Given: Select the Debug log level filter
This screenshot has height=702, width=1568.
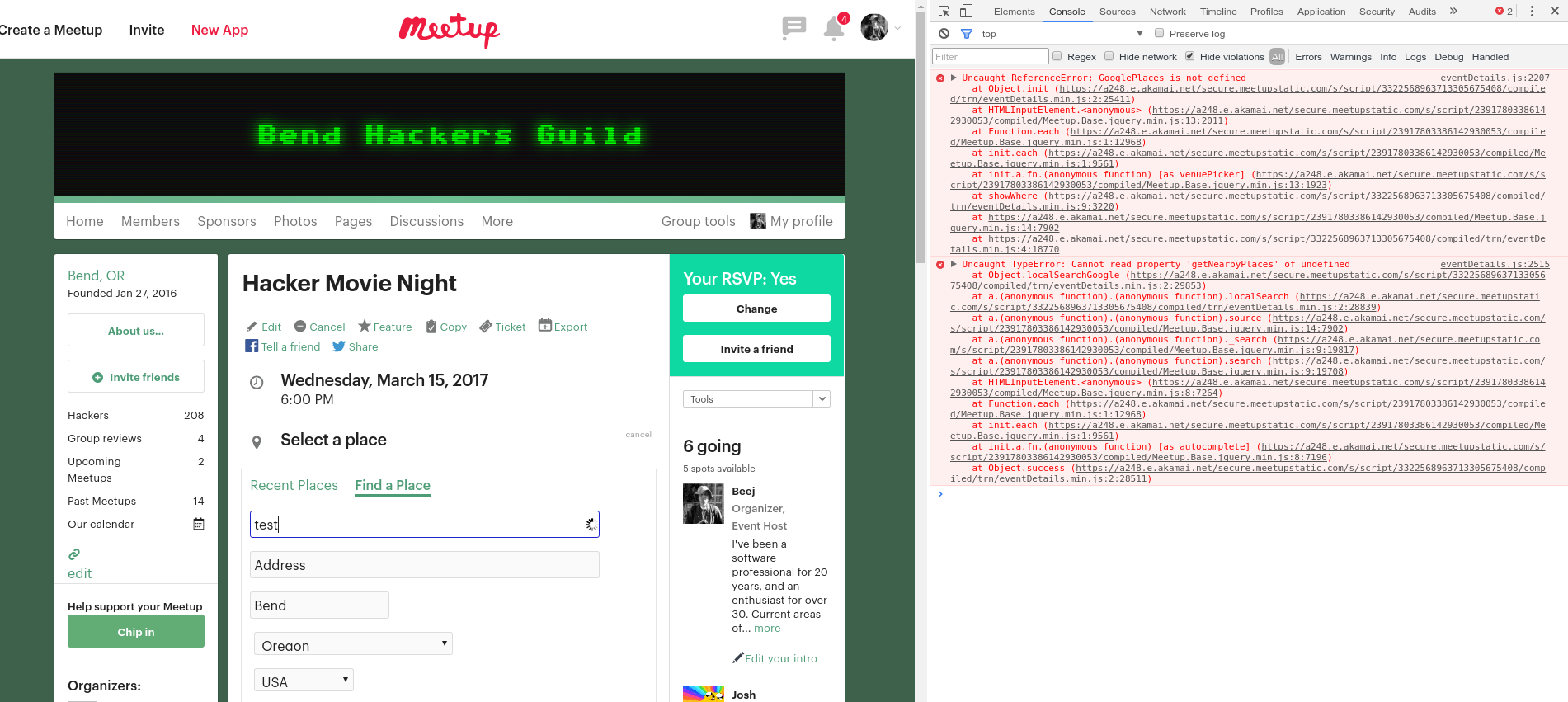Looking at the screenshot, I should (1448, 57).
